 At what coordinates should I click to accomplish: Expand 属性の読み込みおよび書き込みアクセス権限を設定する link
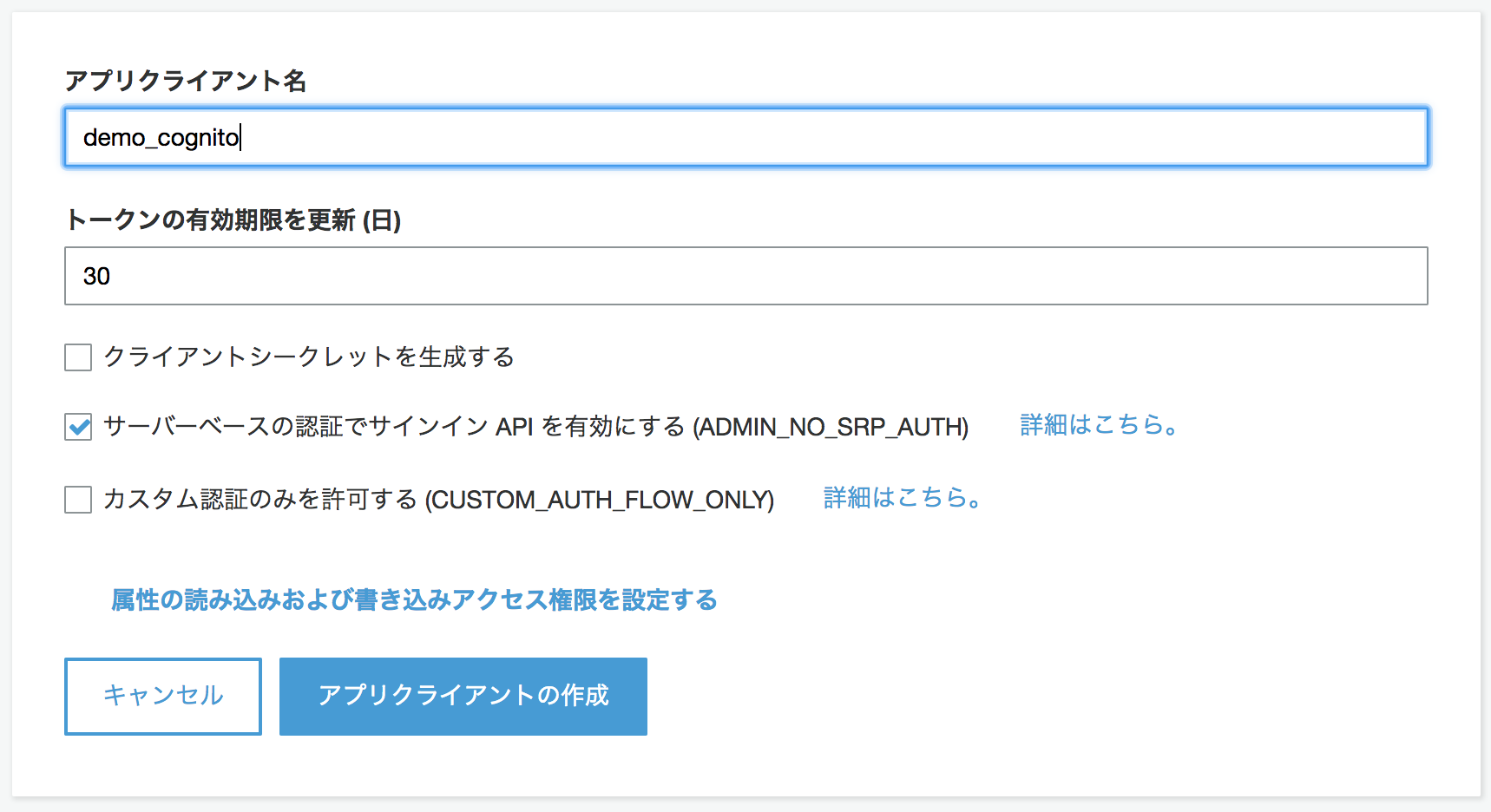414,599
